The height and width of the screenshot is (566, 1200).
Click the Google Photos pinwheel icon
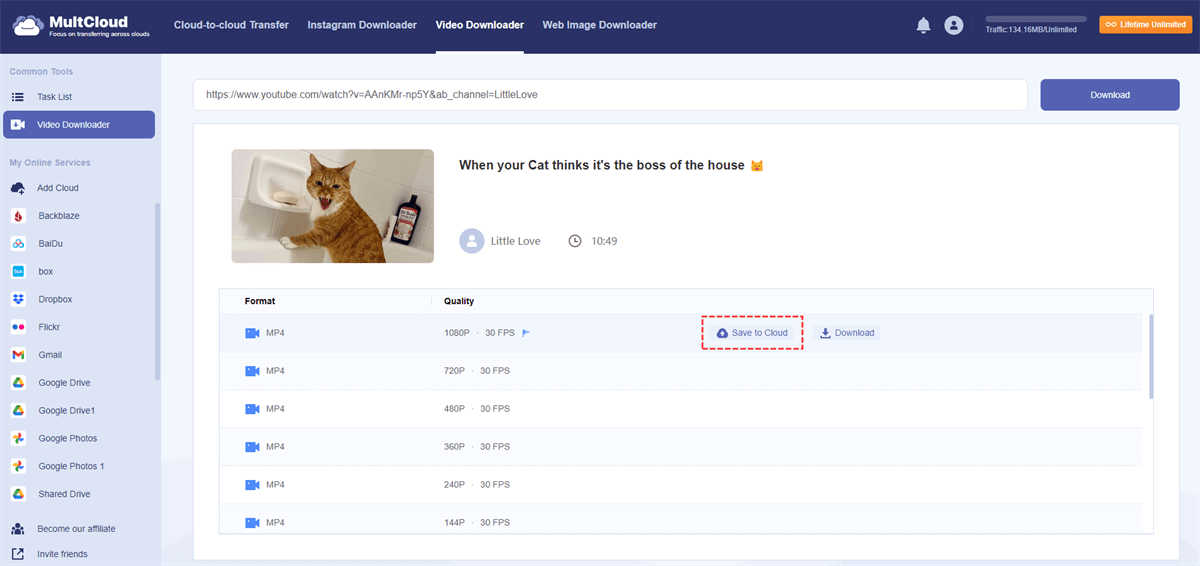point(18,439)
